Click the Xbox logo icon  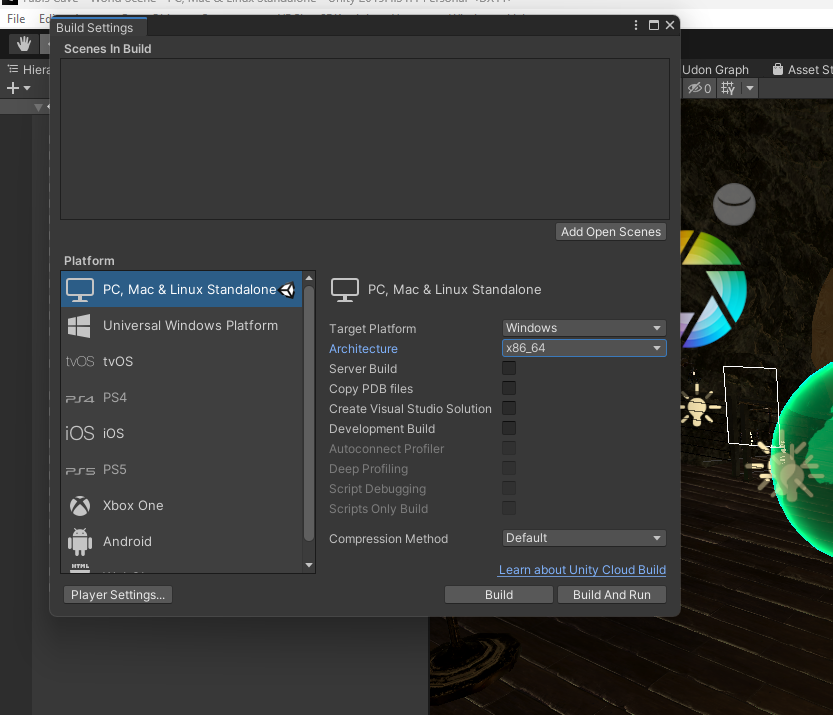[x=80, y=506]
